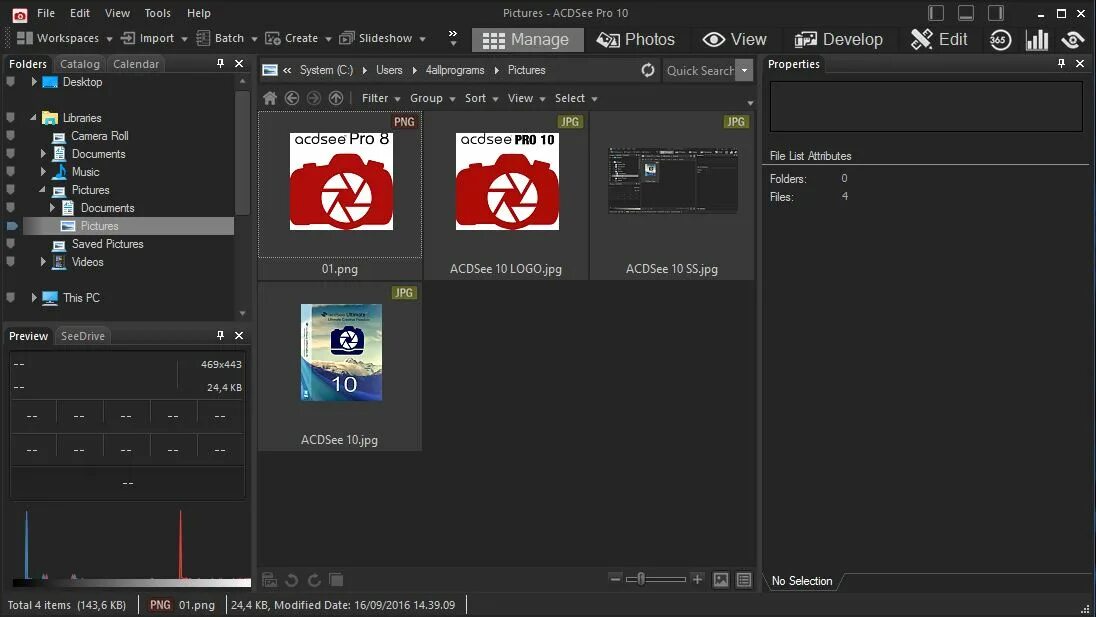The width and height of the screenshot is (1096, 617).
Task: Open the Sort dropdown
Action: [x=479, y=98]
